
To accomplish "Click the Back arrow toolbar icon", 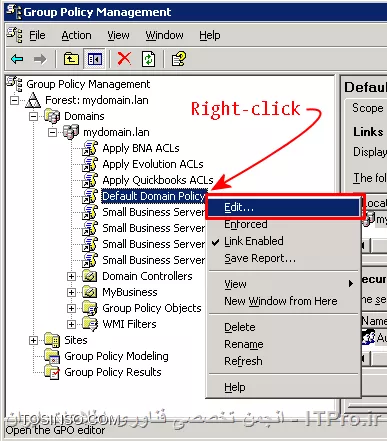I will 17,59.
